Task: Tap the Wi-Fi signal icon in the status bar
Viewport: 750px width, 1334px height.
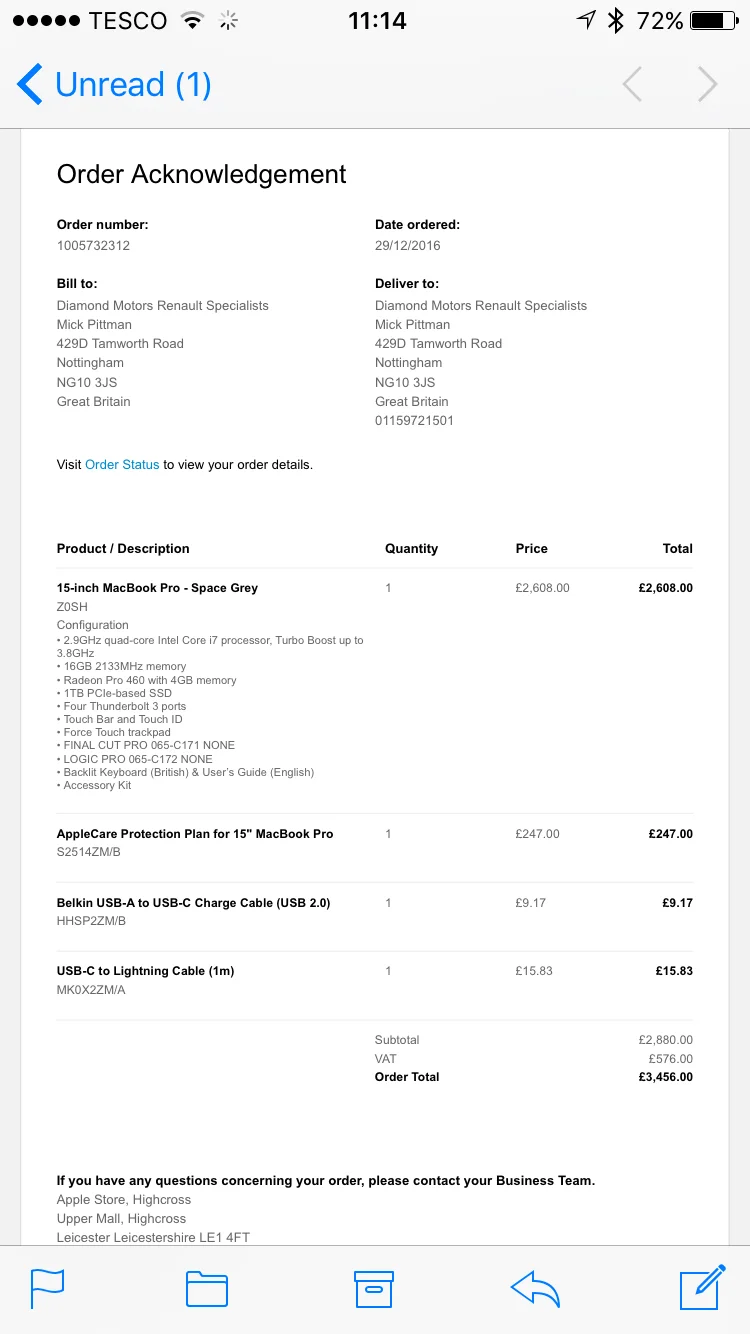Action: tap(193, 20)
